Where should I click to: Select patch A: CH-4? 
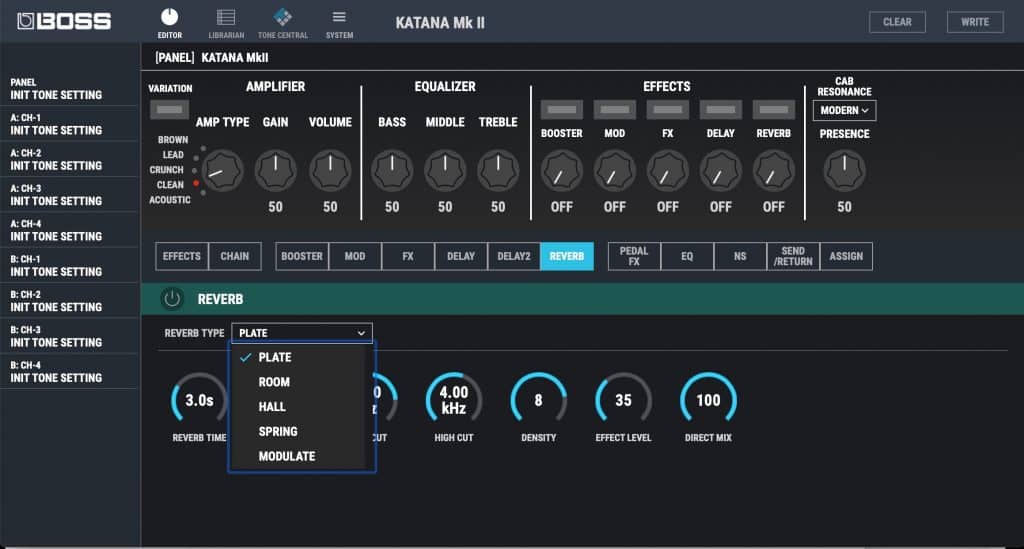click(x=69, y=230)
